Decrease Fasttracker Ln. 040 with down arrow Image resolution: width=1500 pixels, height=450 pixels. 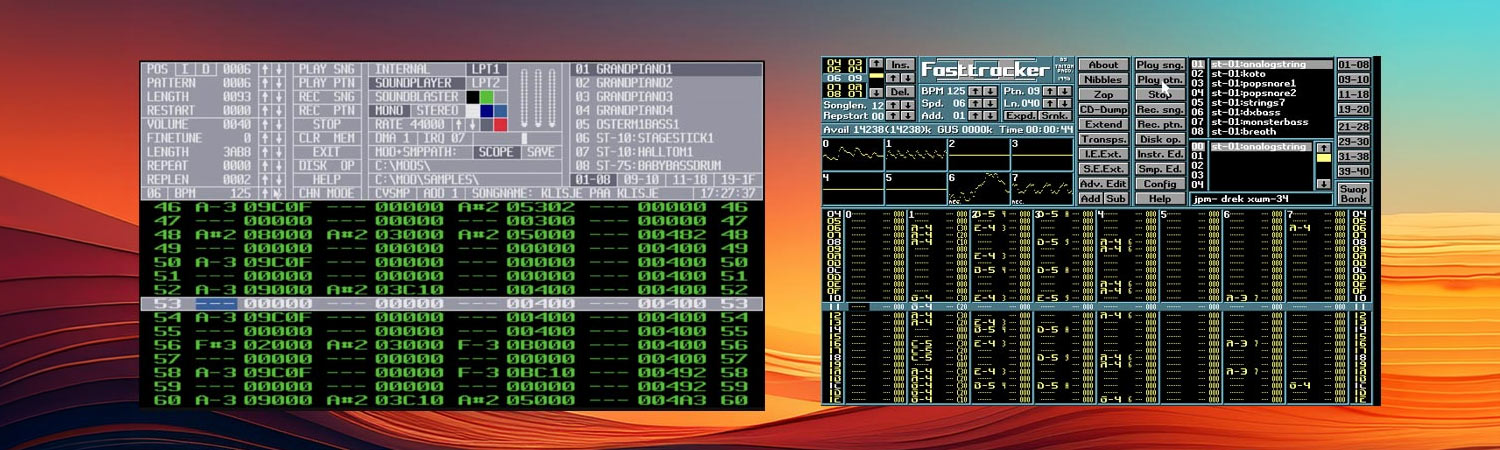click(x=1064, y=103)
